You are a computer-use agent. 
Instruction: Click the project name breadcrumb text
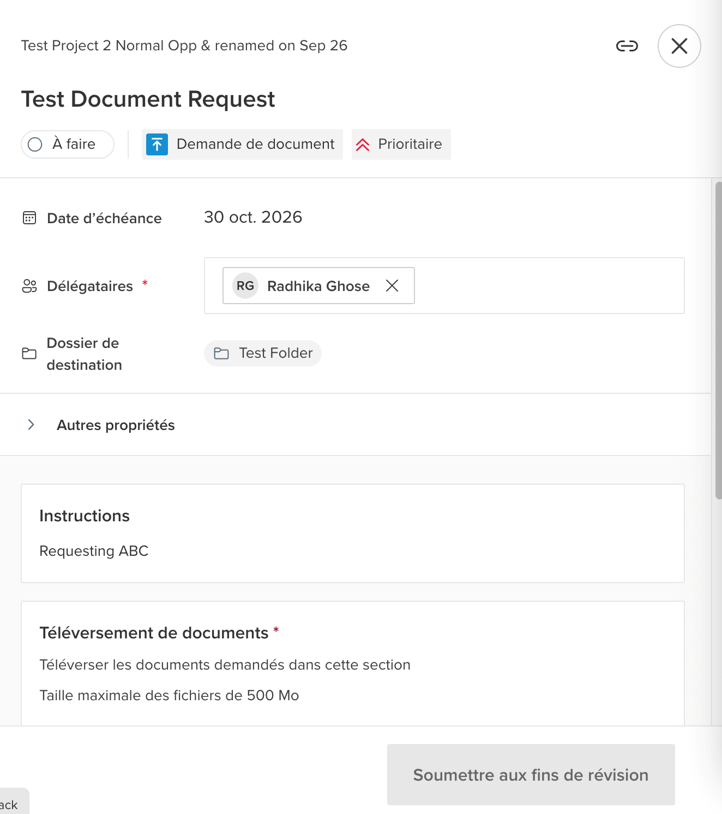[184, 46]
